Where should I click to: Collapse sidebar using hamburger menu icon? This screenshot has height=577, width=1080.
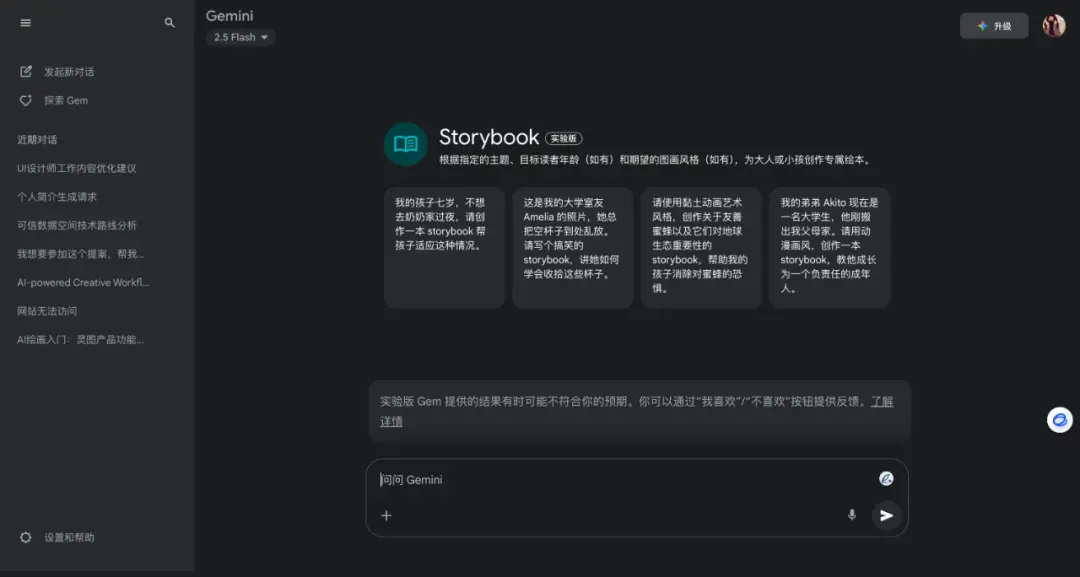(25, 23)
